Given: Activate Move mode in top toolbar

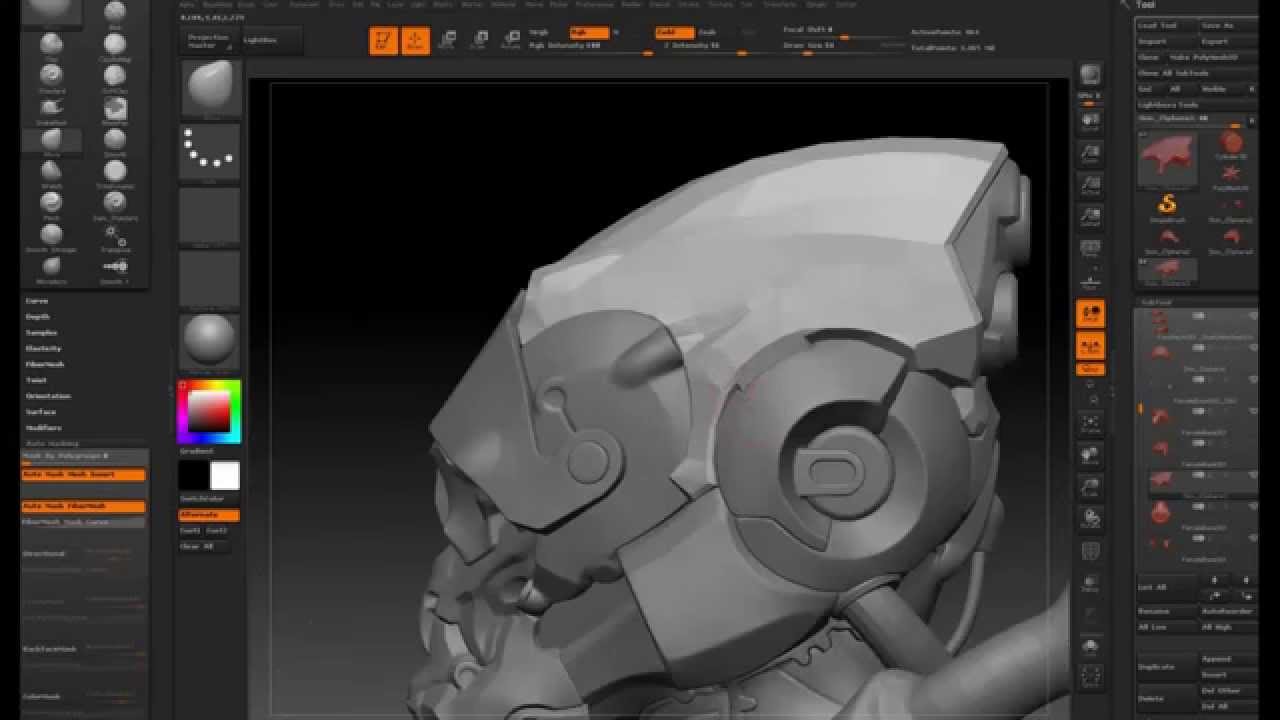Looking at the screenshot, I should [x=447, y=40].
